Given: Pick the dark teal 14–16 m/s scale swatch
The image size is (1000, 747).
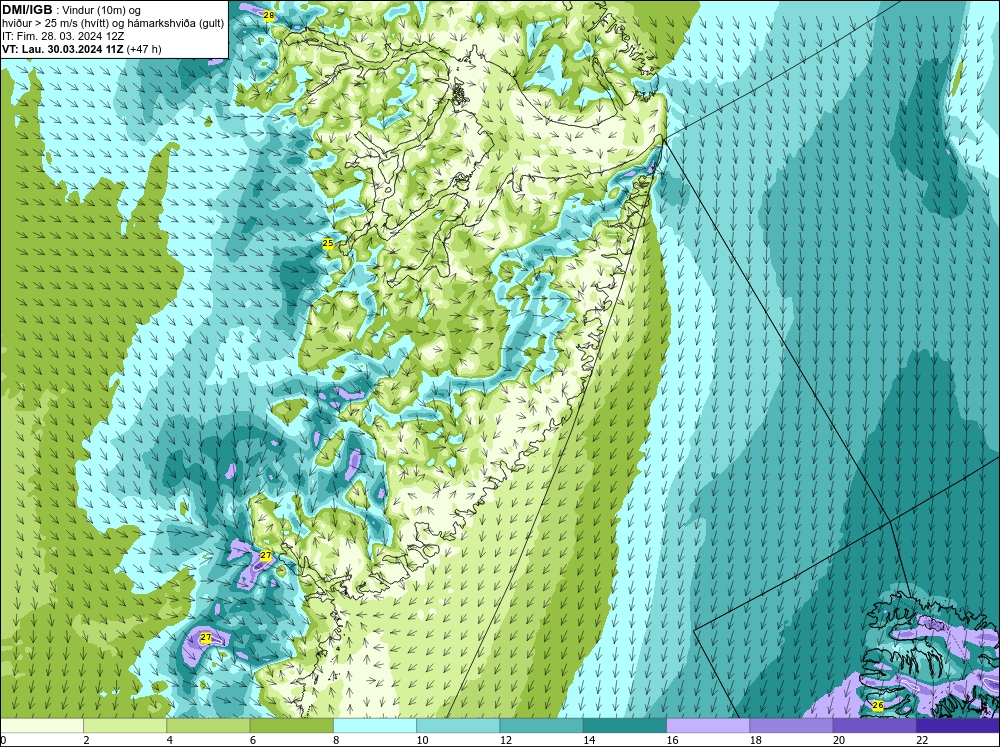Looking at the screenshot, I should coord(625,725).
